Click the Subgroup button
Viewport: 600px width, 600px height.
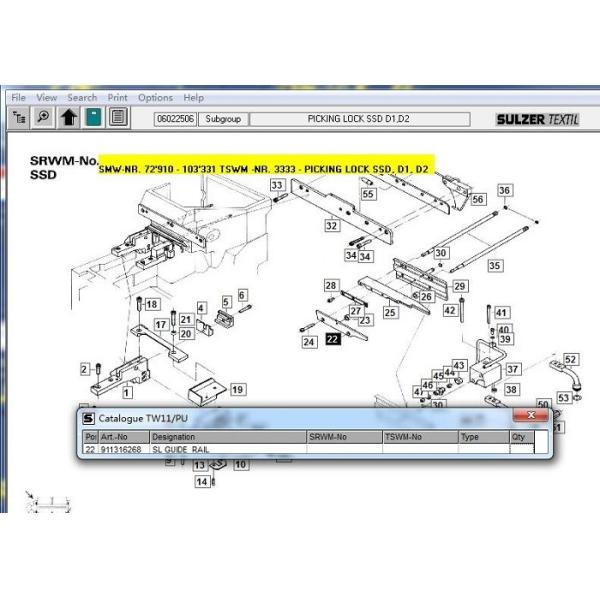coord(222,119)
